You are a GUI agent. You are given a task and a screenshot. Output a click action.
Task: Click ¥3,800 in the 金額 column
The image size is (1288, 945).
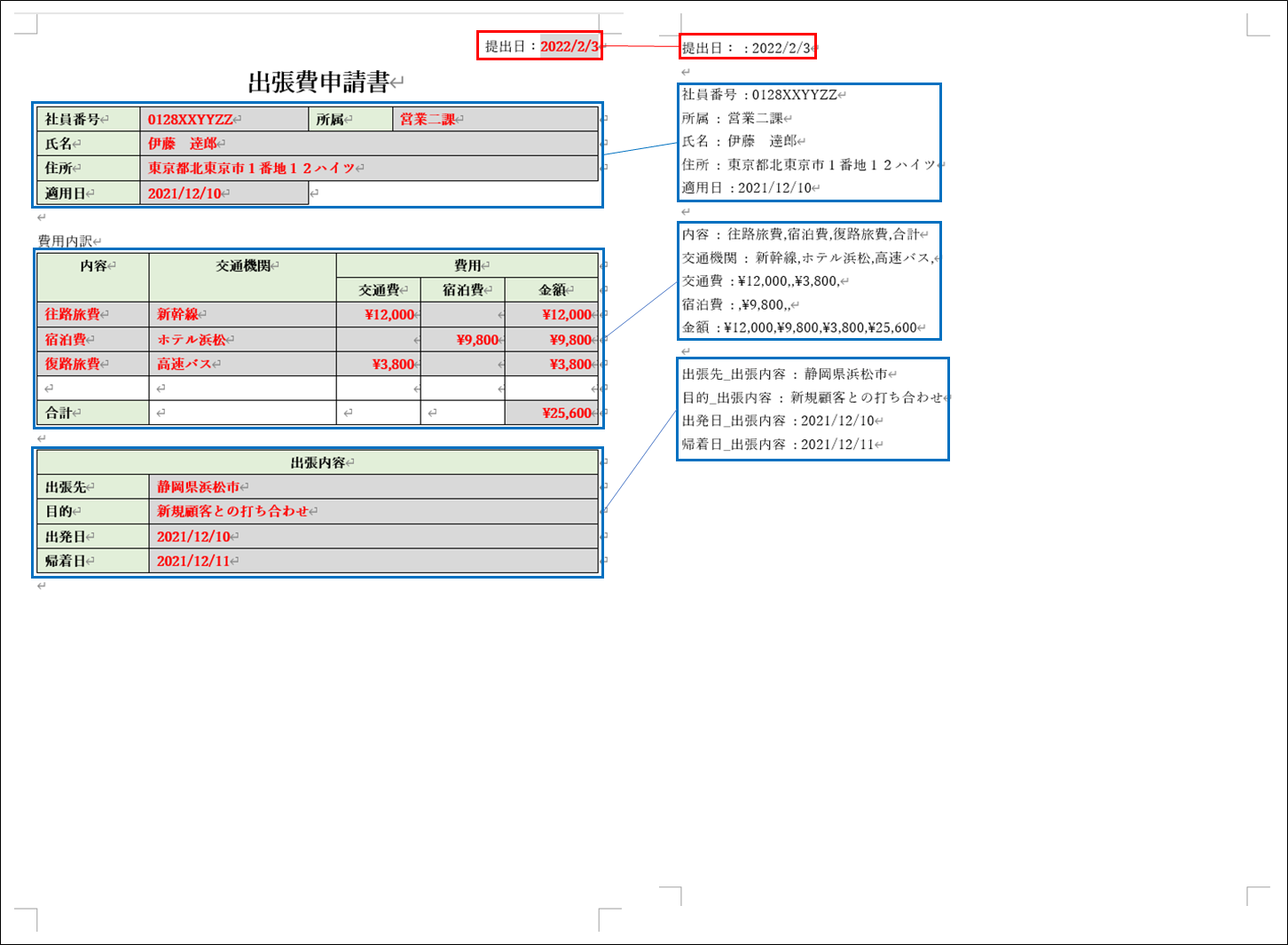coord(552,364)
